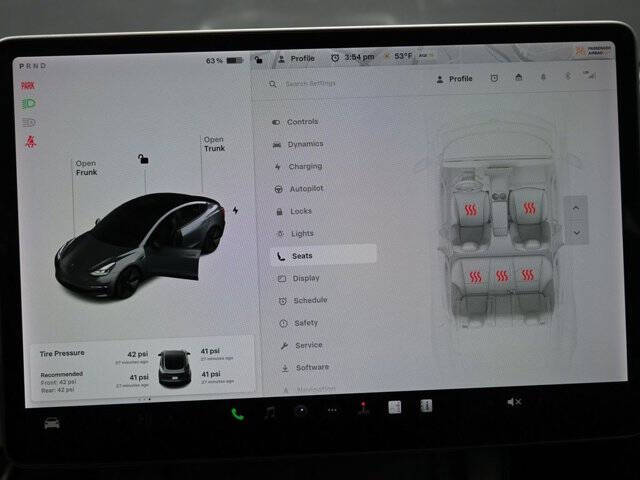Tap the rear-left 41 psi reading
The image size is (640, 480).
point(139,377)
